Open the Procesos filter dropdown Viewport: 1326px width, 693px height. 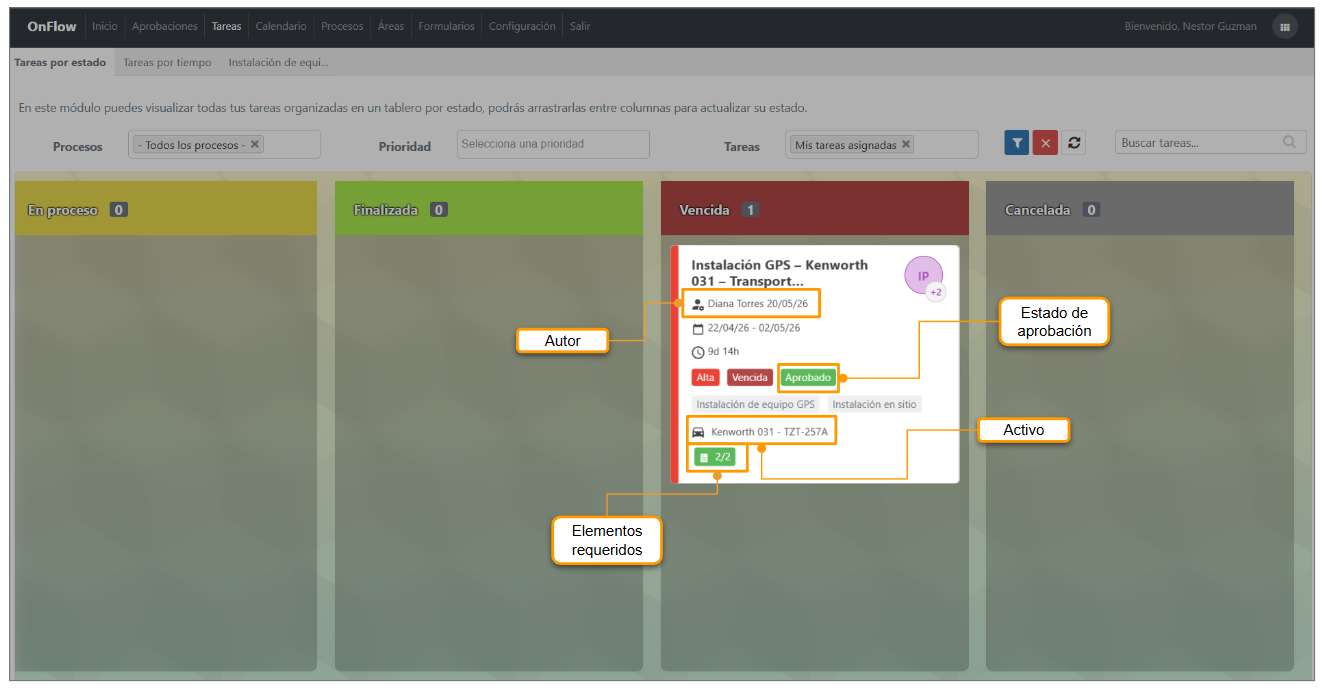click(x=224, y=144)
